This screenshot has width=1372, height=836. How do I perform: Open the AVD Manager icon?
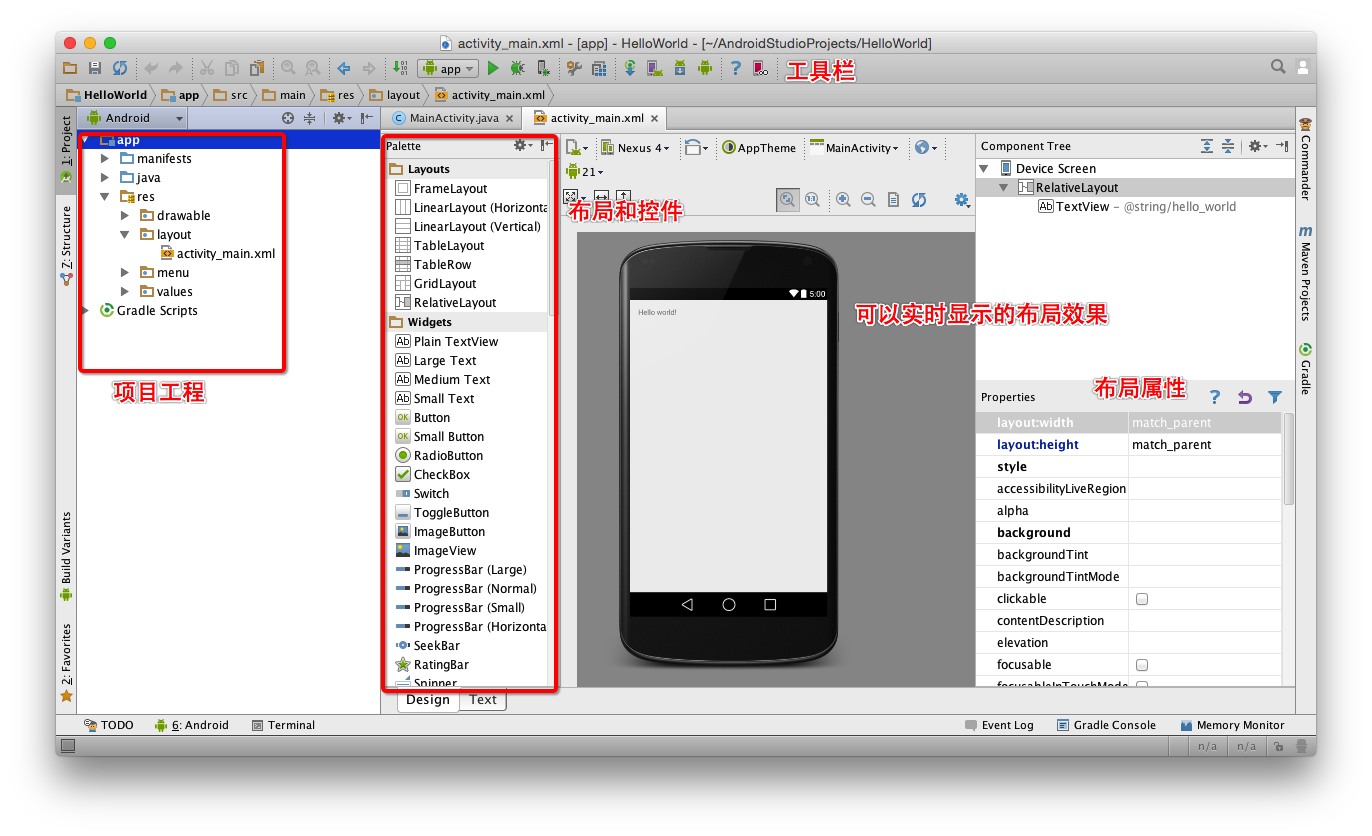point(655,68)
